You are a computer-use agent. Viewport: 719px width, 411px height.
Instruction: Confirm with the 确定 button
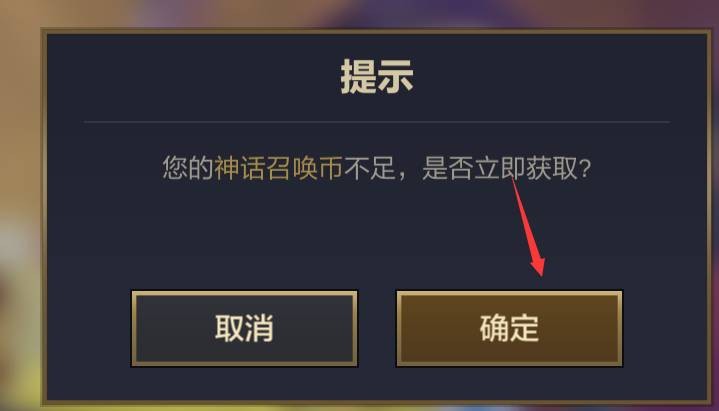509,328
